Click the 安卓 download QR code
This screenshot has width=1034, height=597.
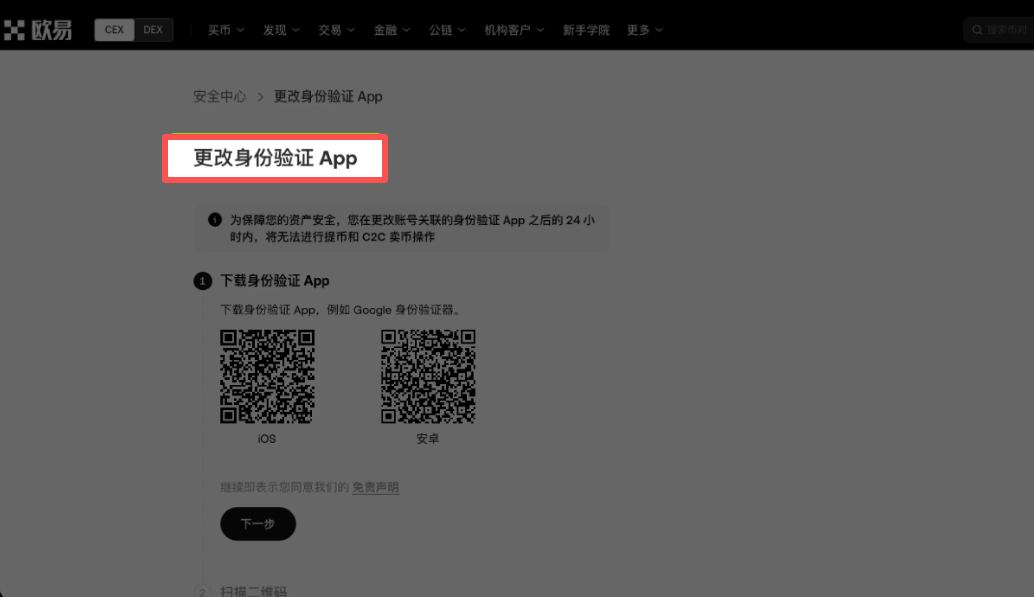(428, 377)
